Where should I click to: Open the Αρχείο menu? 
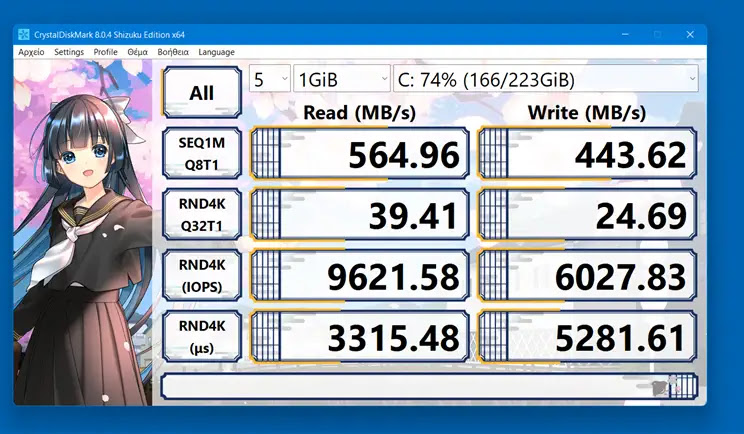[x=31, y=52]
